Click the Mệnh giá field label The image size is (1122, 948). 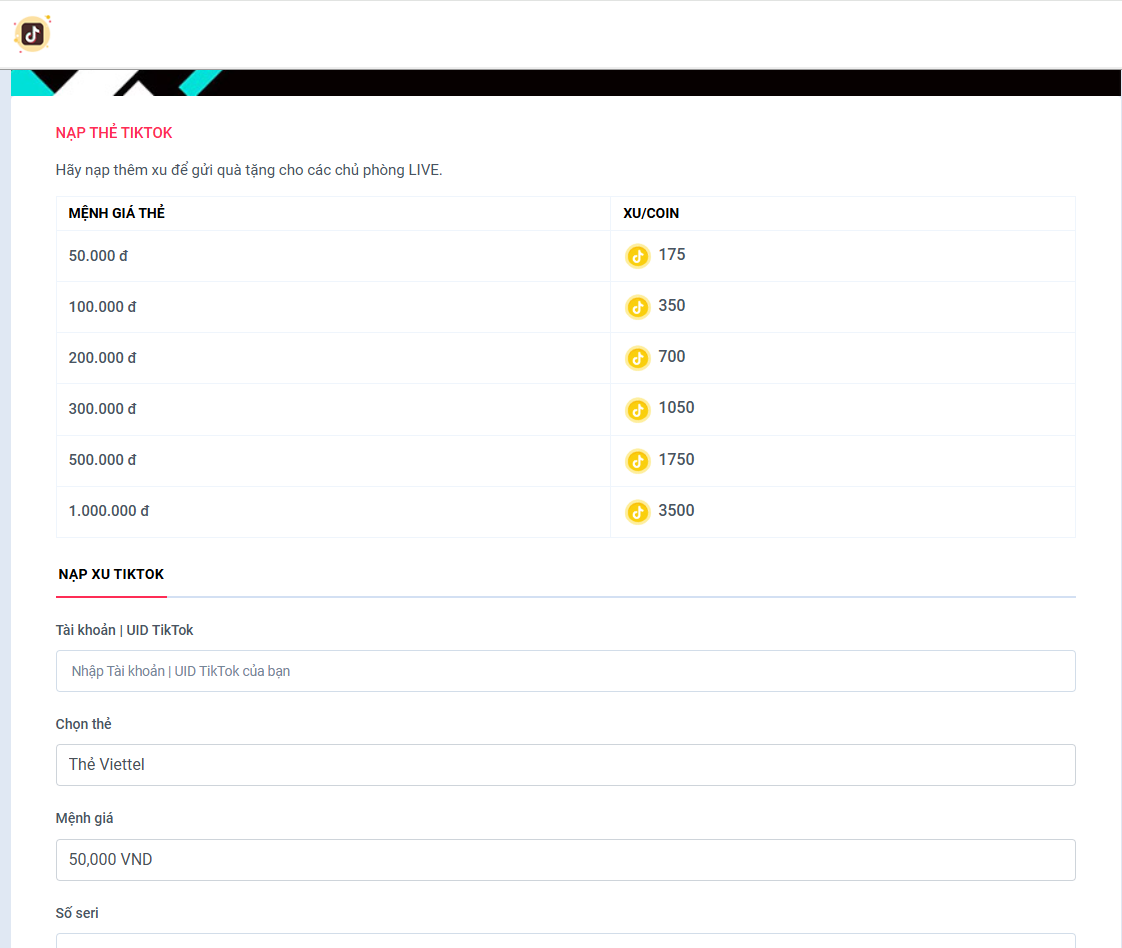pos(84,818)
